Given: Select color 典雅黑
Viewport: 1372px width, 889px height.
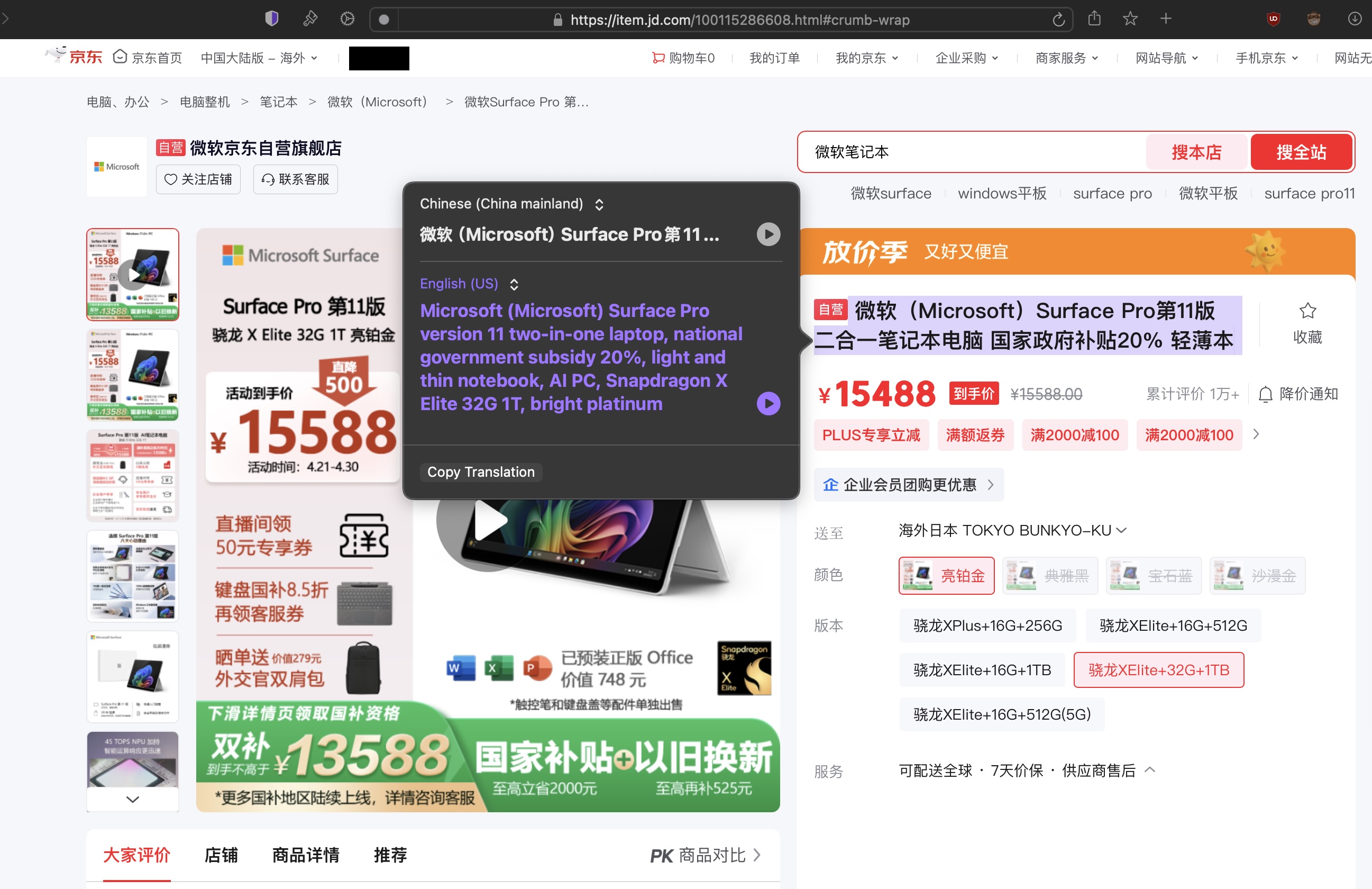Looking at the screenshot, I should pyautogui.click(x=1050, y=575).
